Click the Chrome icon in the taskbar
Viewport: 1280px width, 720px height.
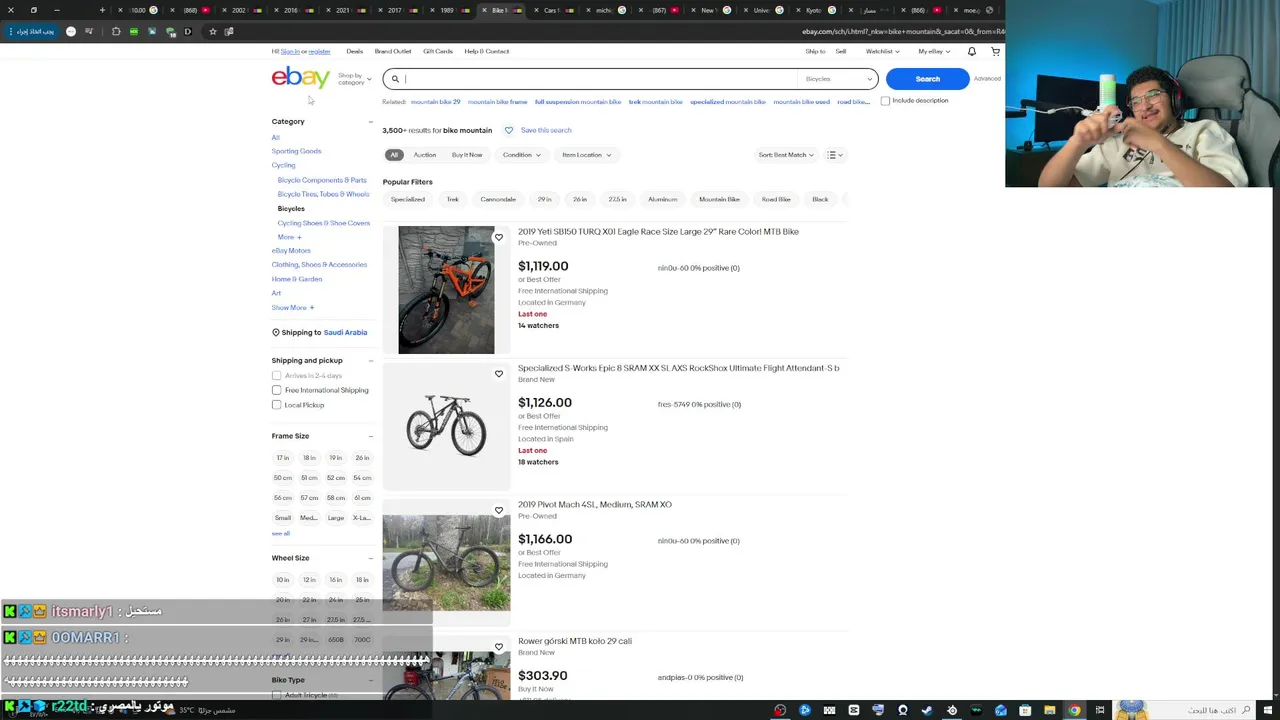point(1074,711)
